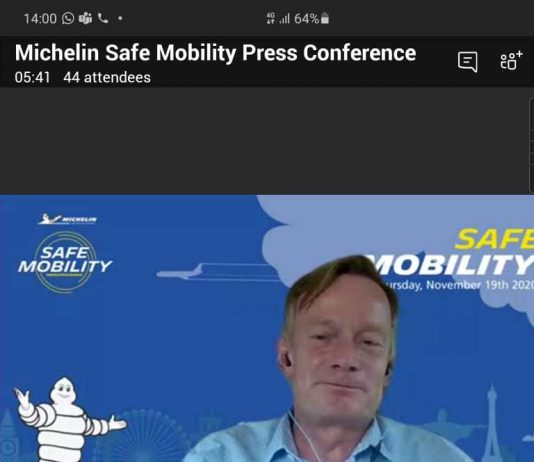The width and height of the screenshot is (534, 462).
Task: Show the 44 attendees list
Action: point(107,78)
